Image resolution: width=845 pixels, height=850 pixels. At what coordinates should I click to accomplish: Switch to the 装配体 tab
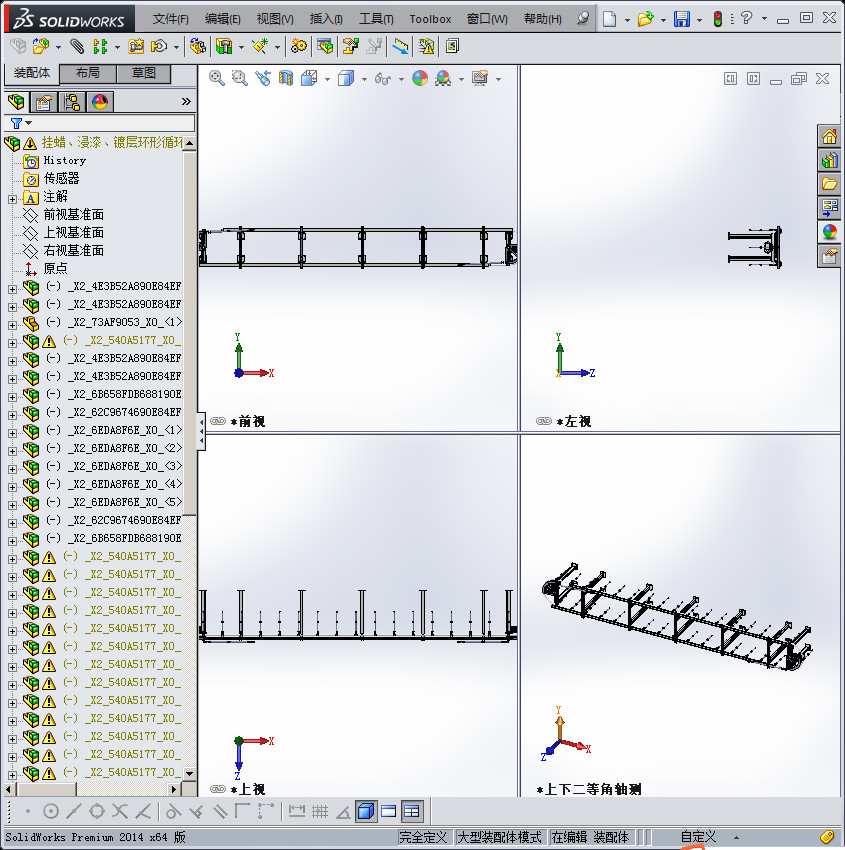pos(32,73)
